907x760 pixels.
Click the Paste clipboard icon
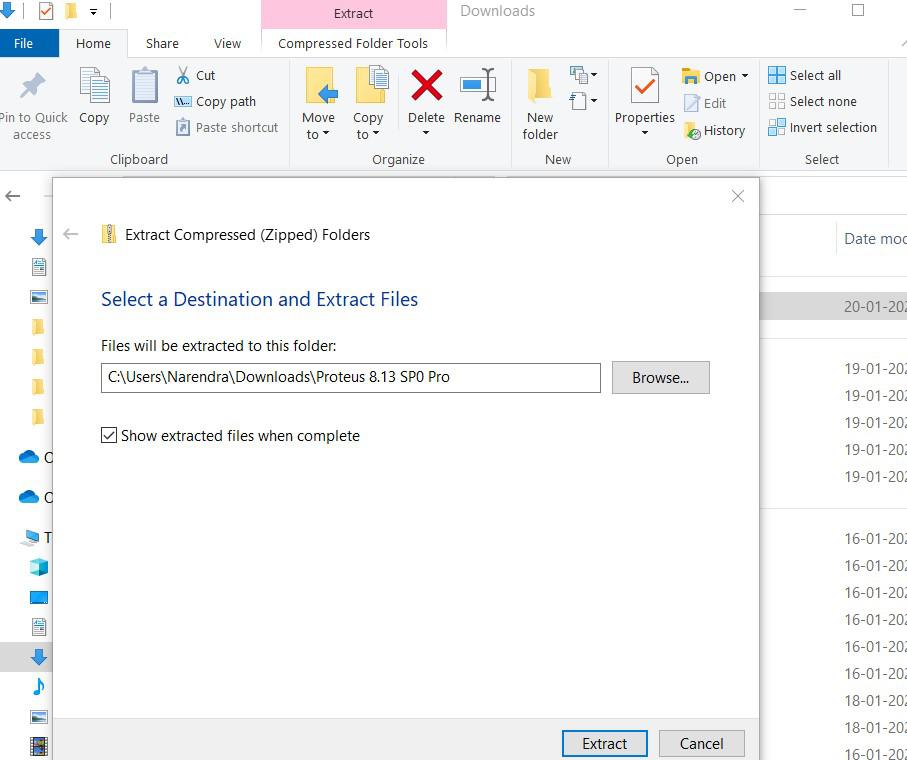pyautogui.click(x=144, y=87)
